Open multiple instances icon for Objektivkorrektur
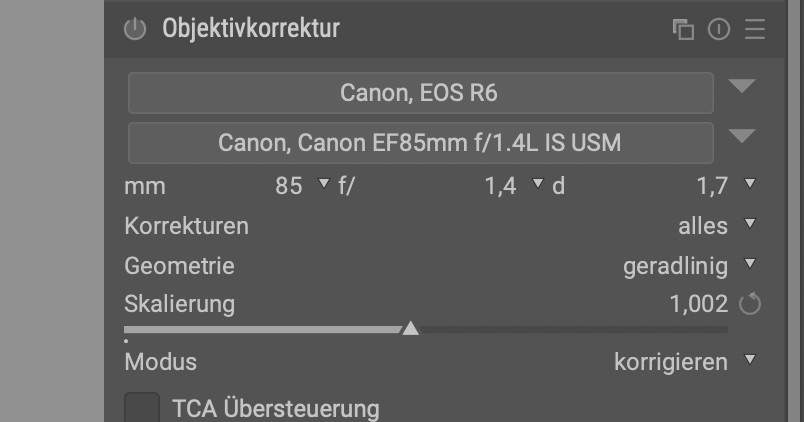Viewport: 804px width, 422px height. 683,30
